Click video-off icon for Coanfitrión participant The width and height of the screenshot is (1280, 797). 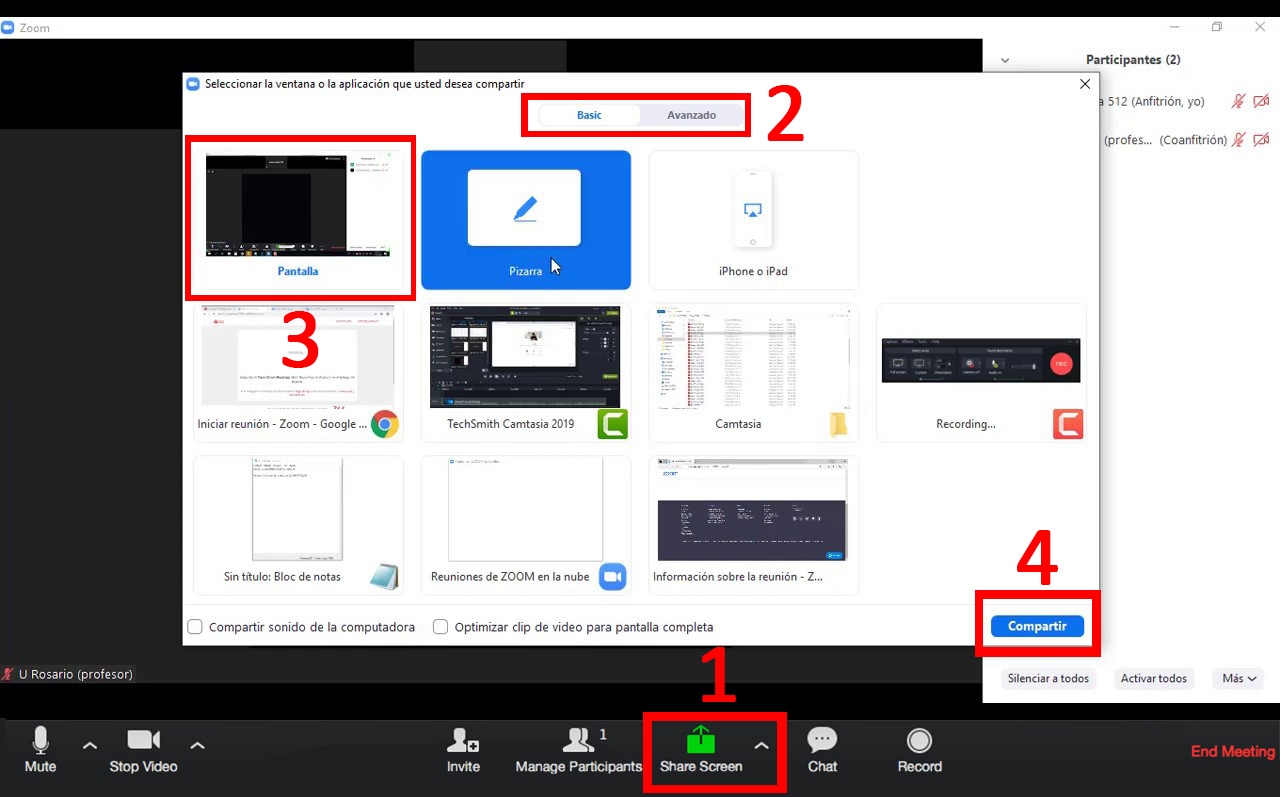(1261, 140)
